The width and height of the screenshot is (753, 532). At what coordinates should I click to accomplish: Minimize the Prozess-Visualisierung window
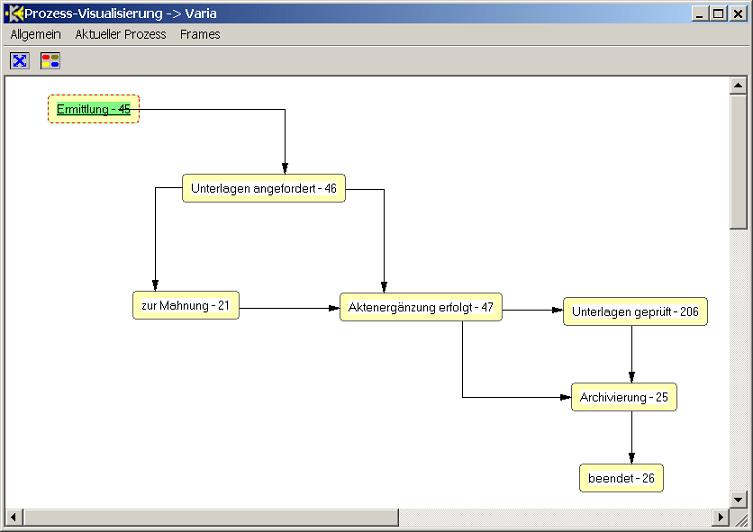click(700, 13)
